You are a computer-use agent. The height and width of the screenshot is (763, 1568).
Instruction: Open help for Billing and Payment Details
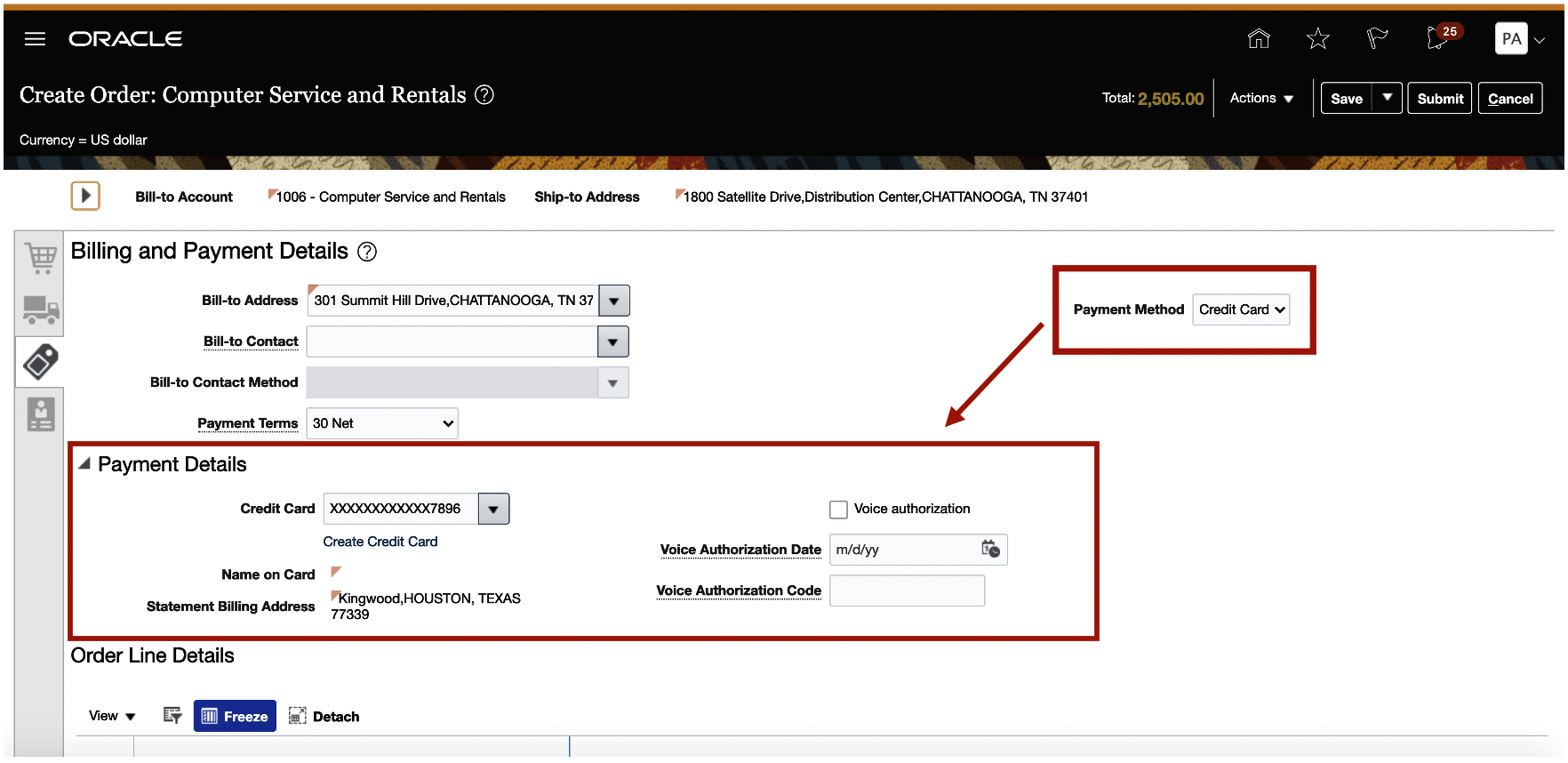(x=367, y=252)
